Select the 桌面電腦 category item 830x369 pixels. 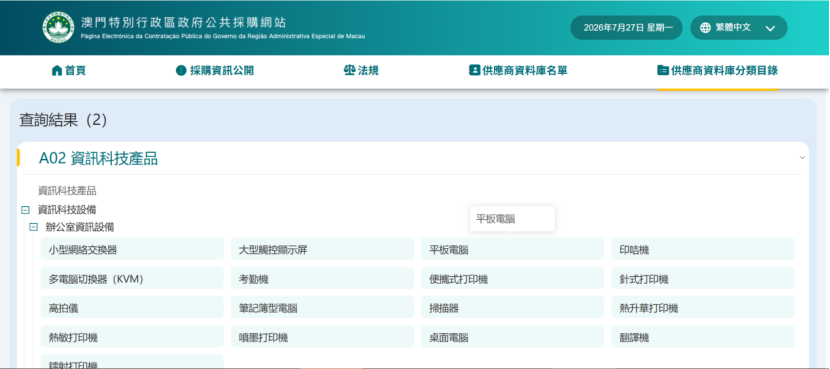click(512, 337)
